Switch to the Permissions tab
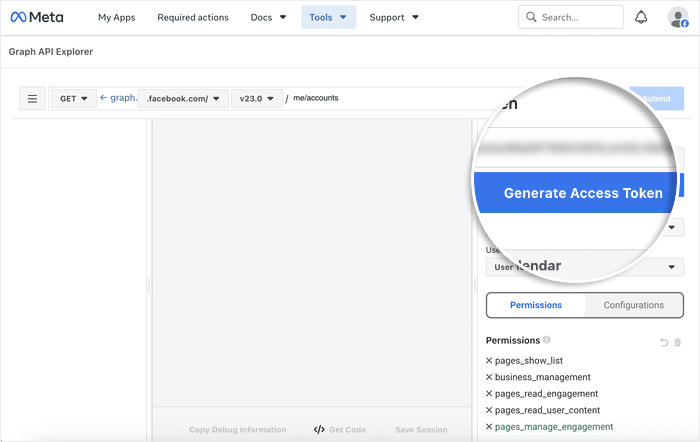The image size is (700, 442). [536, 305]
